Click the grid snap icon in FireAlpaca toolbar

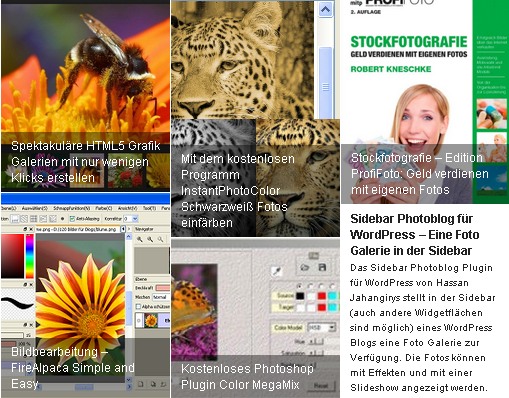[x=34, y=219]
